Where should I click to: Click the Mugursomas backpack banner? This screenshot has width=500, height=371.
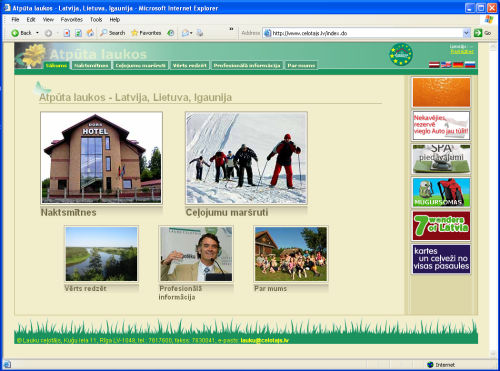click(x=441, y=192)
